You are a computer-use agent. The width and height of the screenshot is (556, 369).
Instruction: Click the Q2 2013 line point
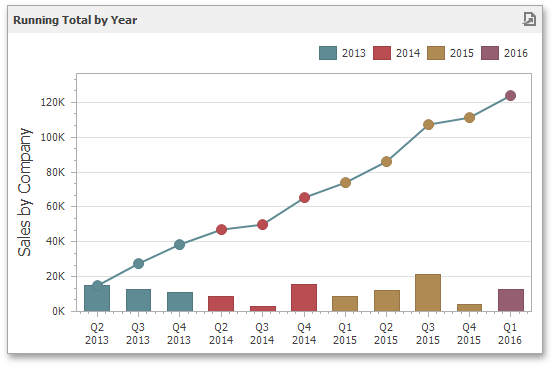[x=98, y=285]
